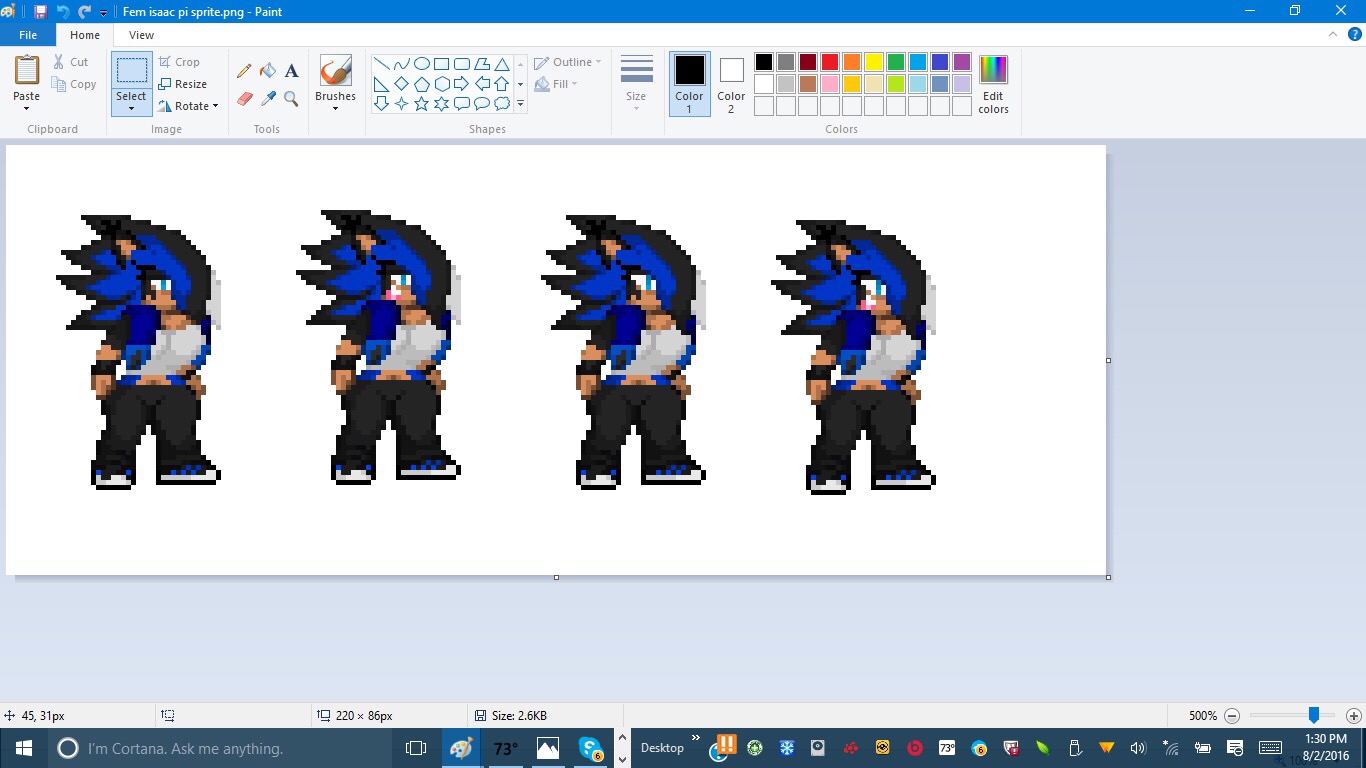Click the Redo arrow in title bar
This screenshot has width=1366, height=768.
[x=85, y=11]
